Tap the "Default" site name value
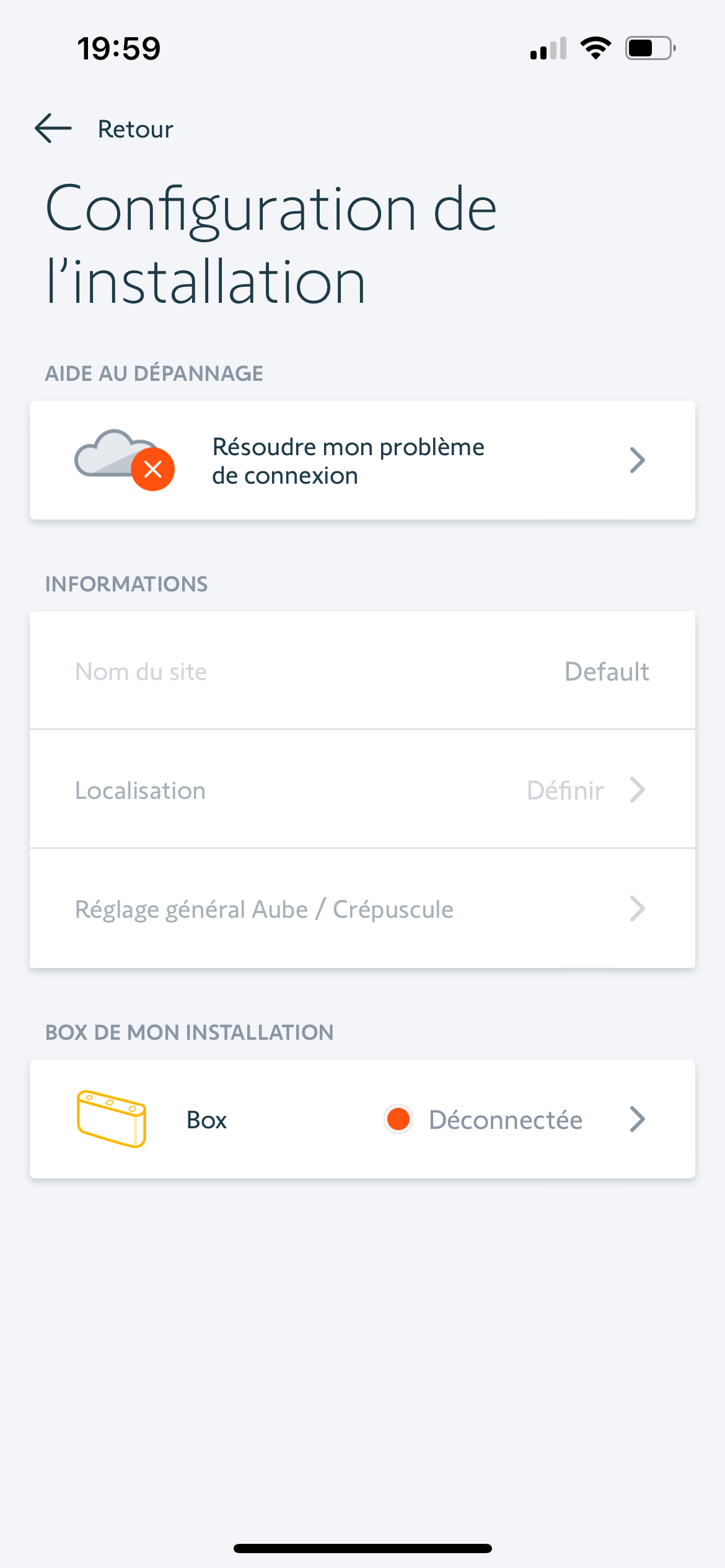The width and height of the screenshot is (725, 1568). click(607, 672)
